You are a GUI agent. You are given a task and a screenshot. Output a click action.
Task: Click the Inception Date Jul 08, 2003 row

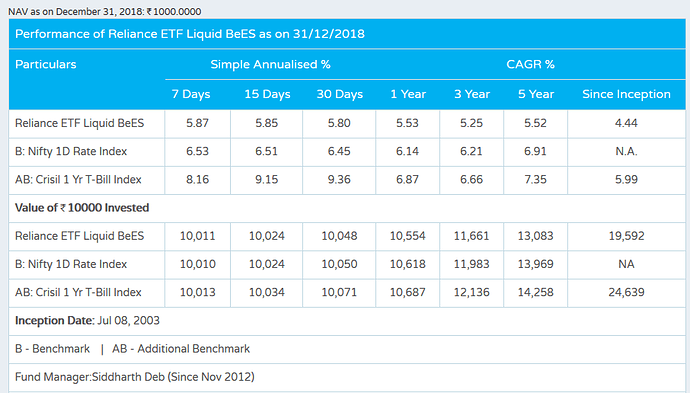point(347,320)
